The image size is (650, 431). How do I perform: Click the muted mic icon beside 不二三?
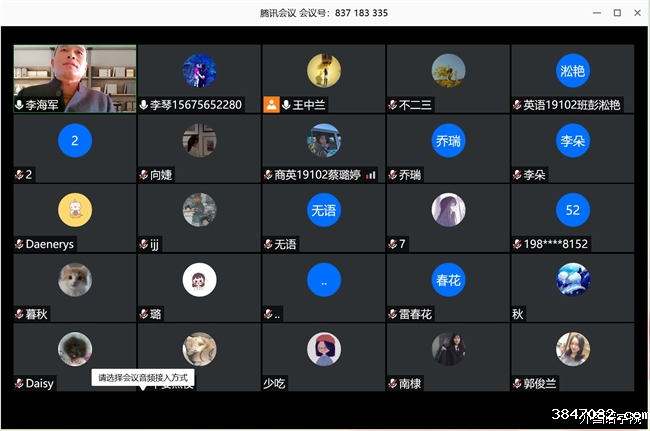(x=393, y=105)
